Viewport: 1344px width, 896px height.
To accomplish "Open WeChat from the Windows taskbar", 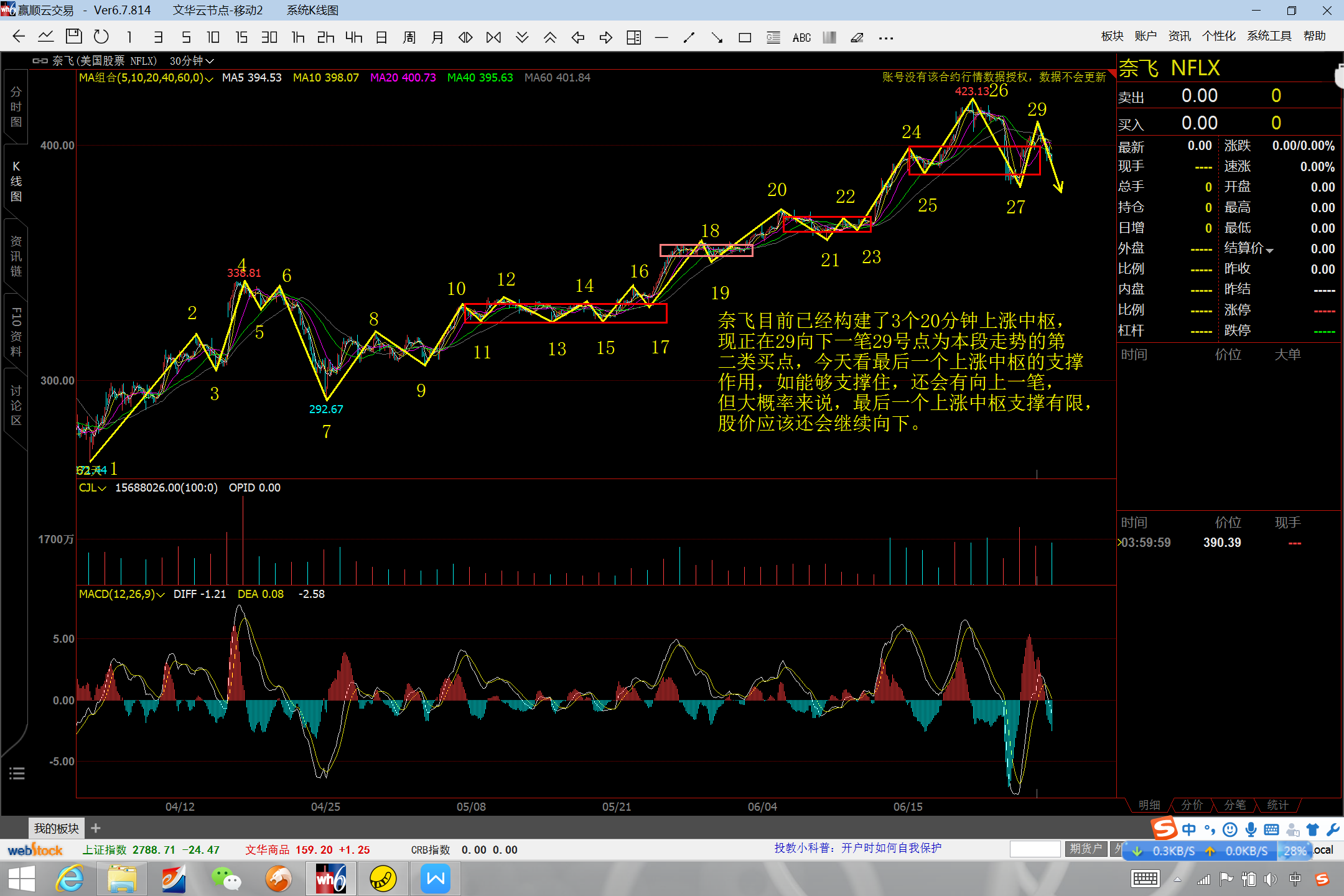I will [225, 879].
